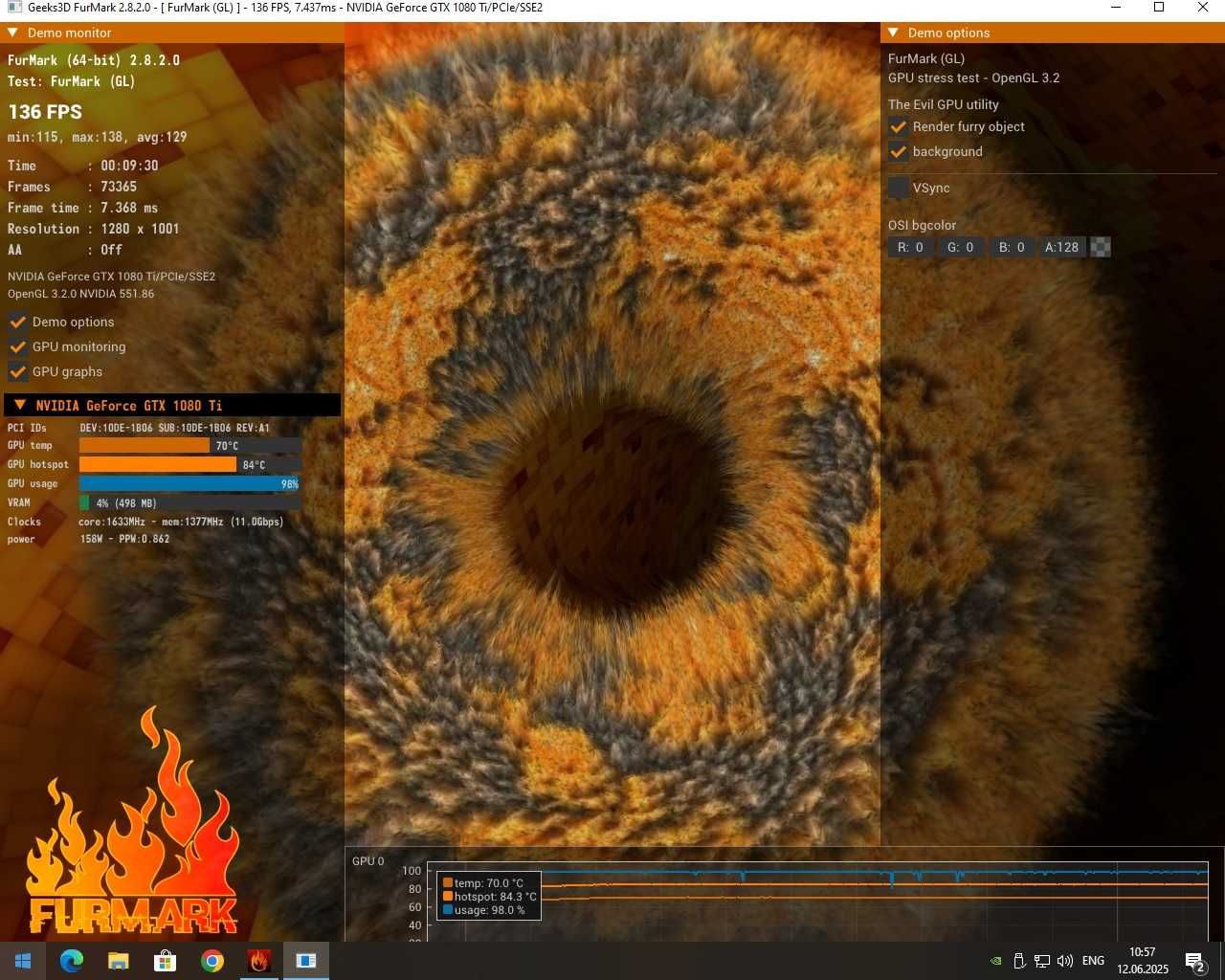Click the GPU usage 98% bar

tap(189, 484)
